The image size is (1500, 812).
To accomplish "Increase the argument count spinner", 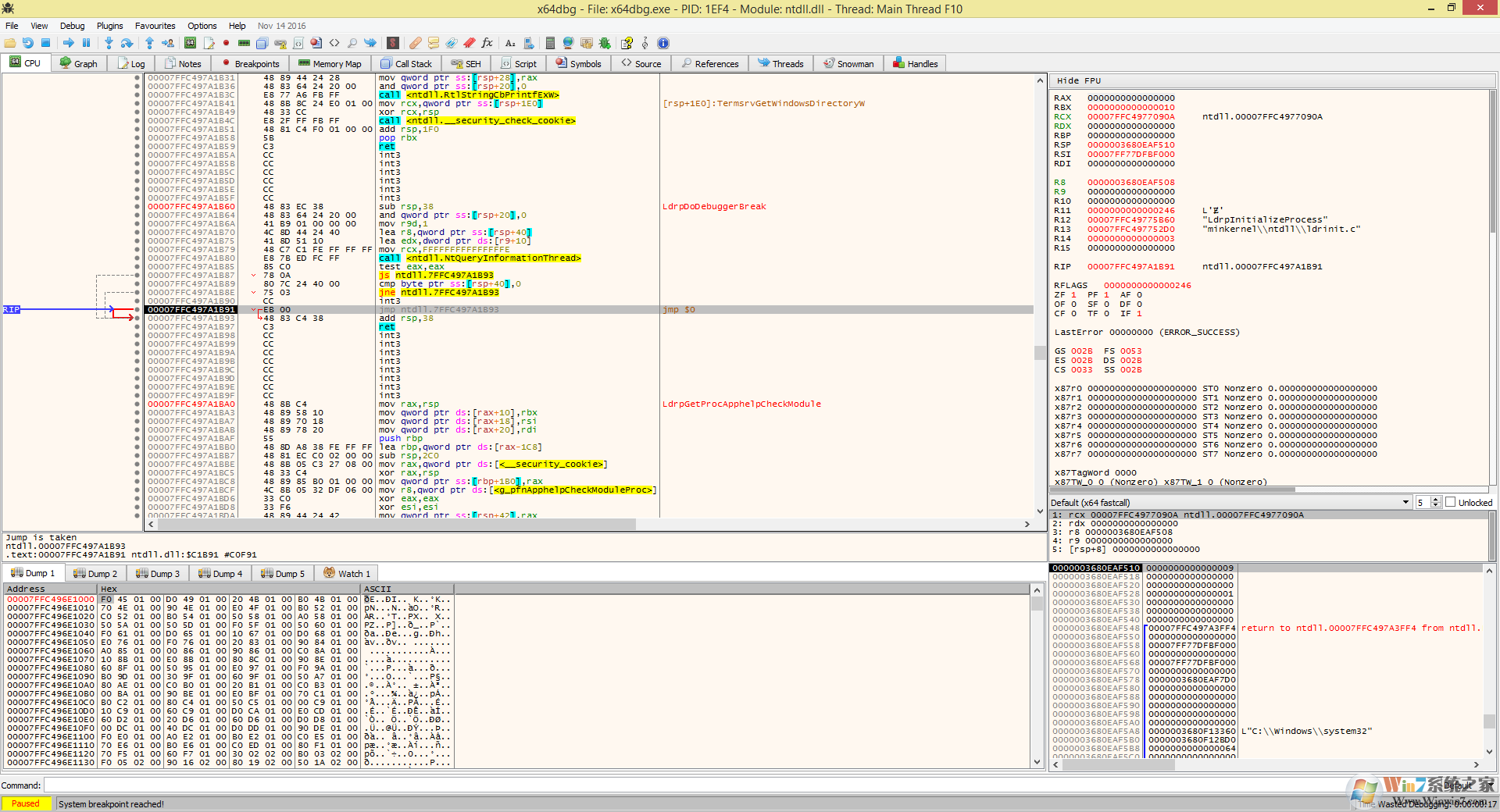I will (x=1436, y=500).
